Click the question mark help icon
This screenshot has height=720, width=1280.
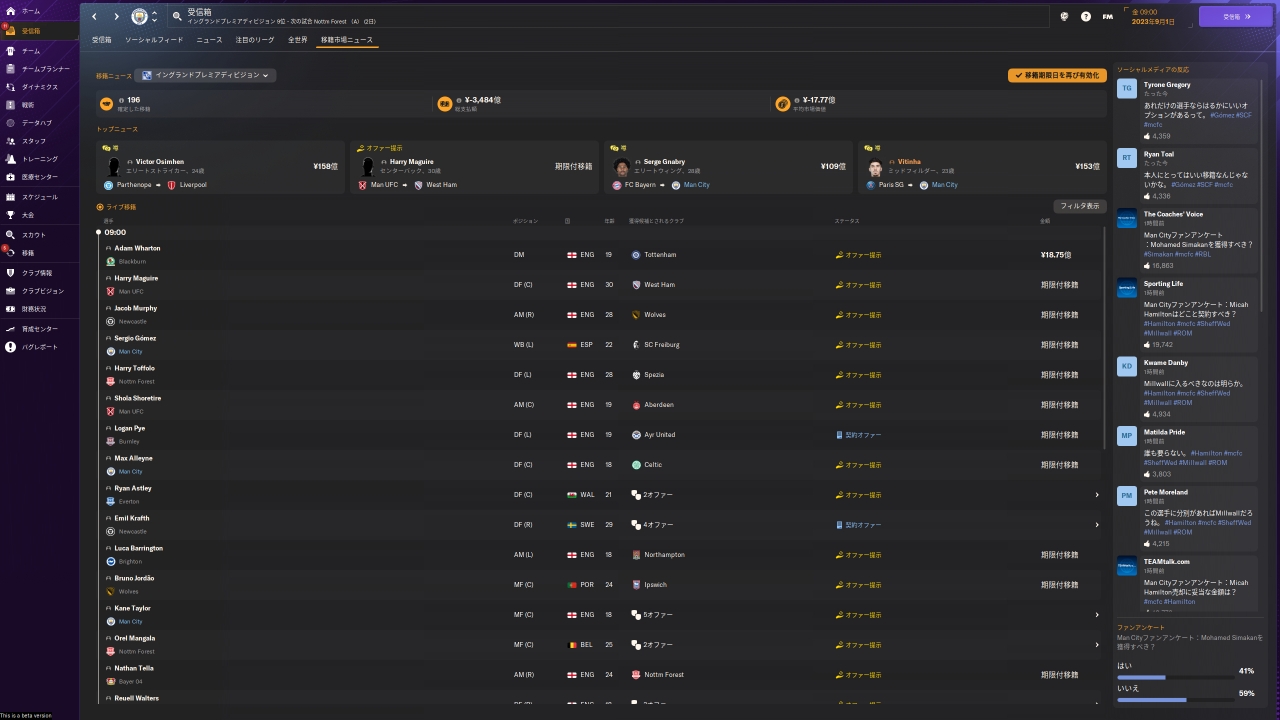point(1086,17)
